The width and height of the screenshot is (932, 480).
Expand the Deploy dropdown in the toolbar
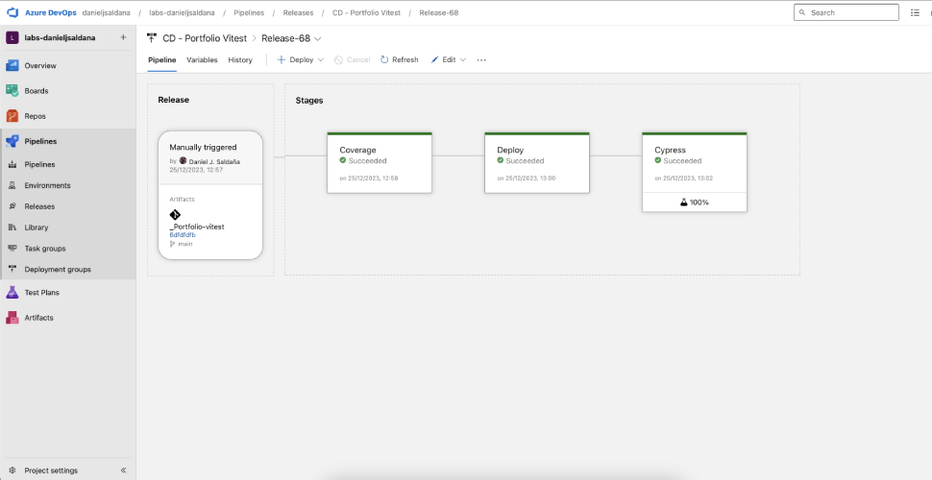pyautogui.click(x=321, y=60)
